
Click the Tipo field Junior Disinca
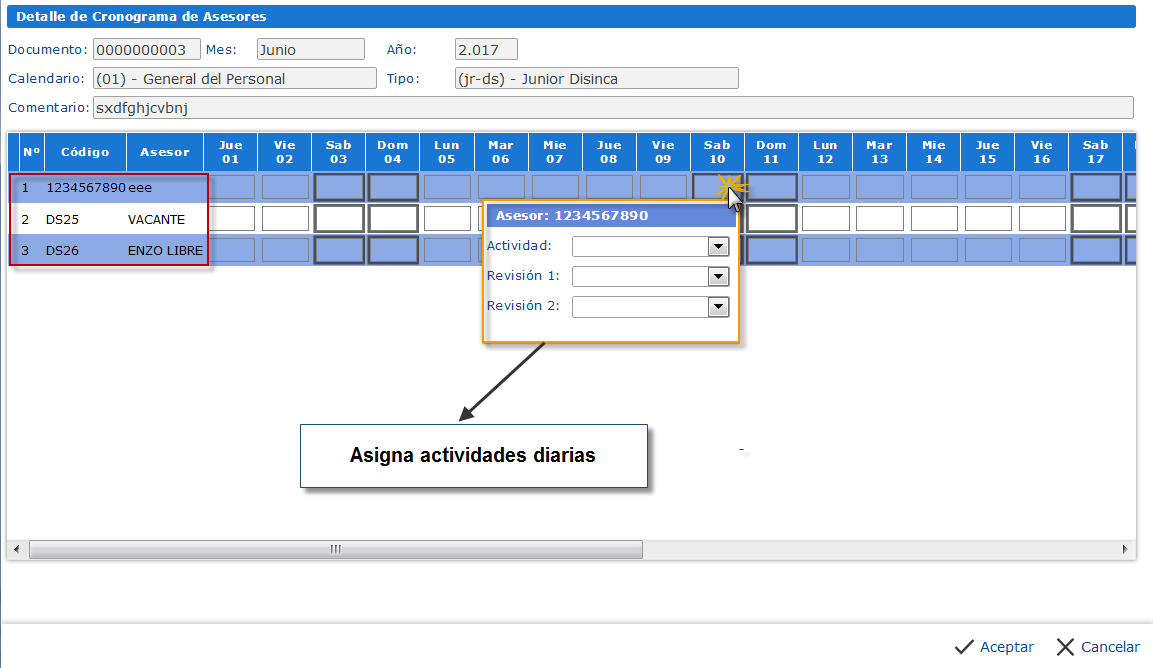click(596, 78)
